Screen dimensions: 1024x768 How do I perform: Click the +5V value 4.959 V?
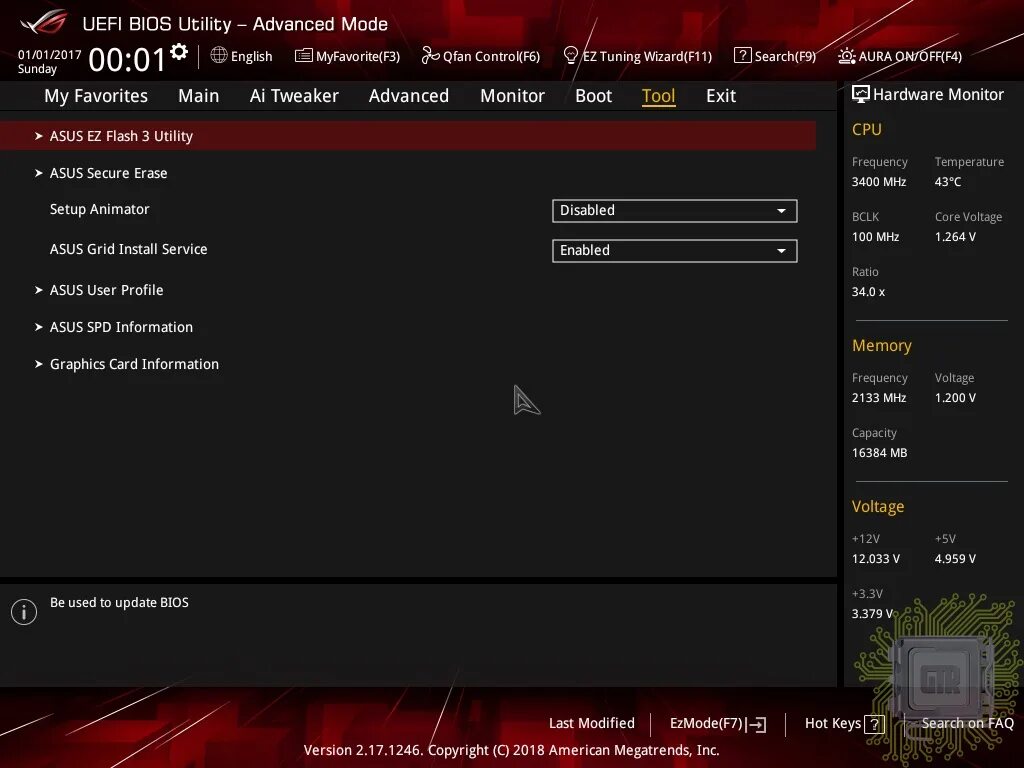[x=955, y=559]
